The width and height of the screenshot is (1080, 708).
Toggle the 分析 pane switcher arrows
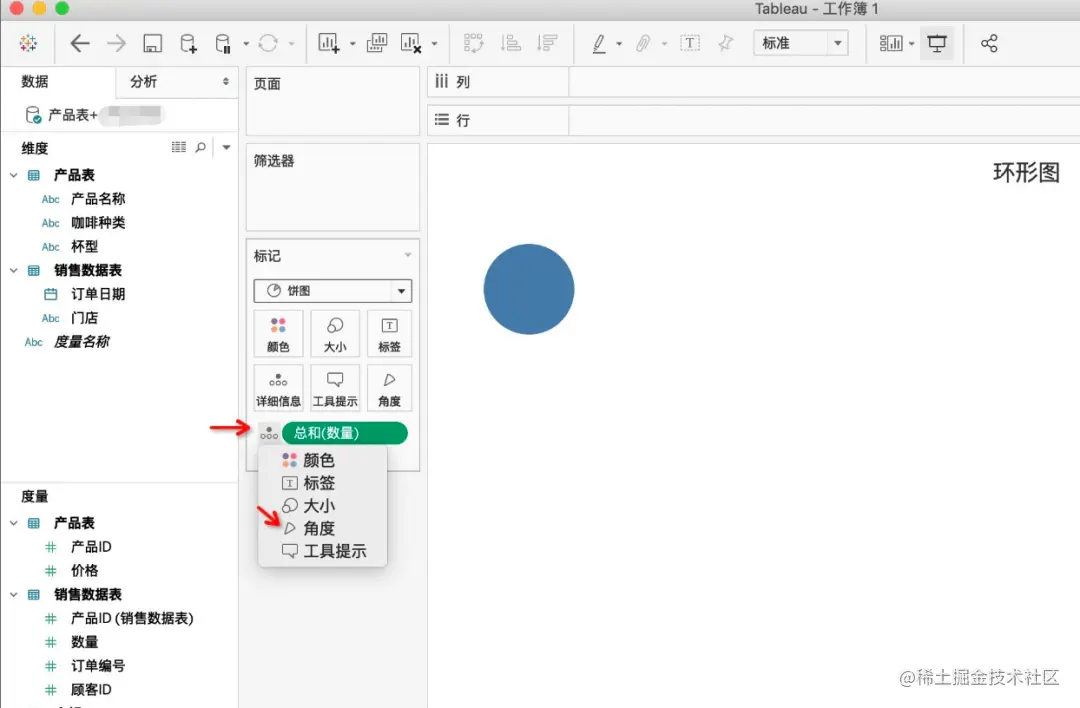coord(225,81)
